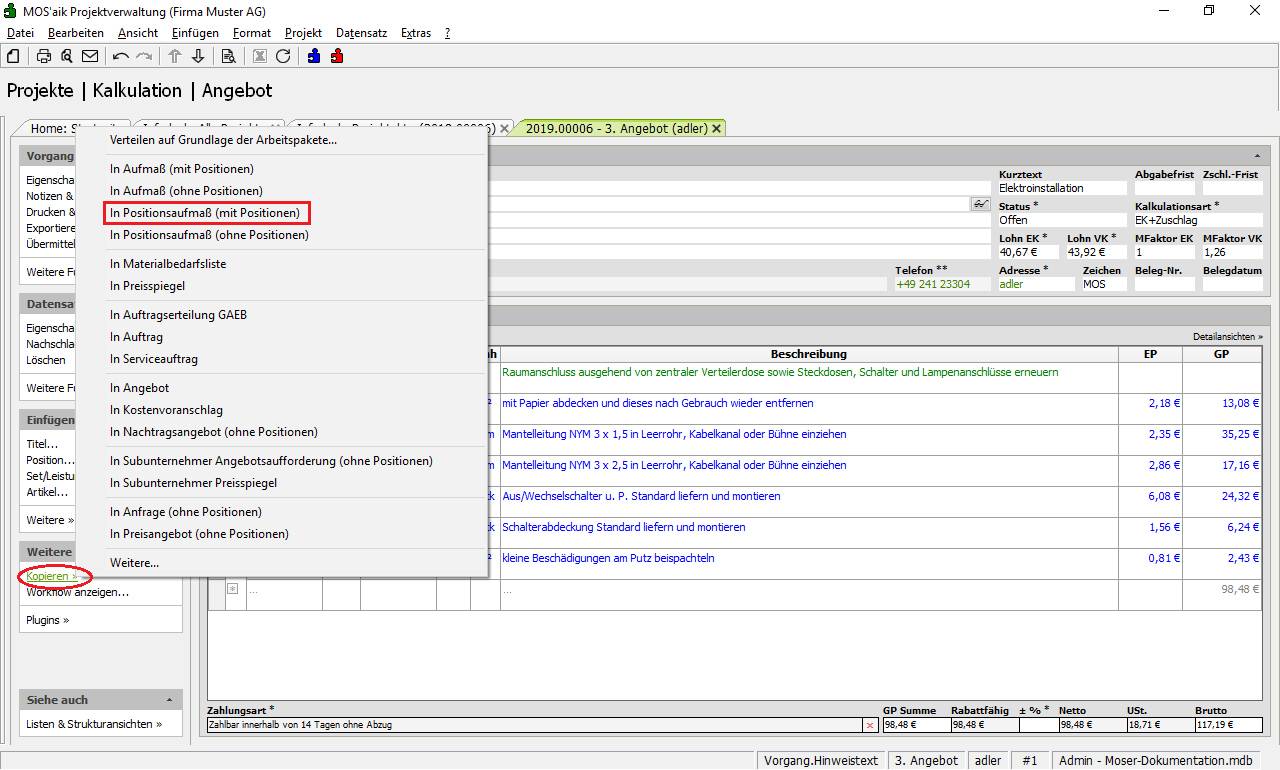
Task: Click the move down arrow icon
Action: coord(198,56)
